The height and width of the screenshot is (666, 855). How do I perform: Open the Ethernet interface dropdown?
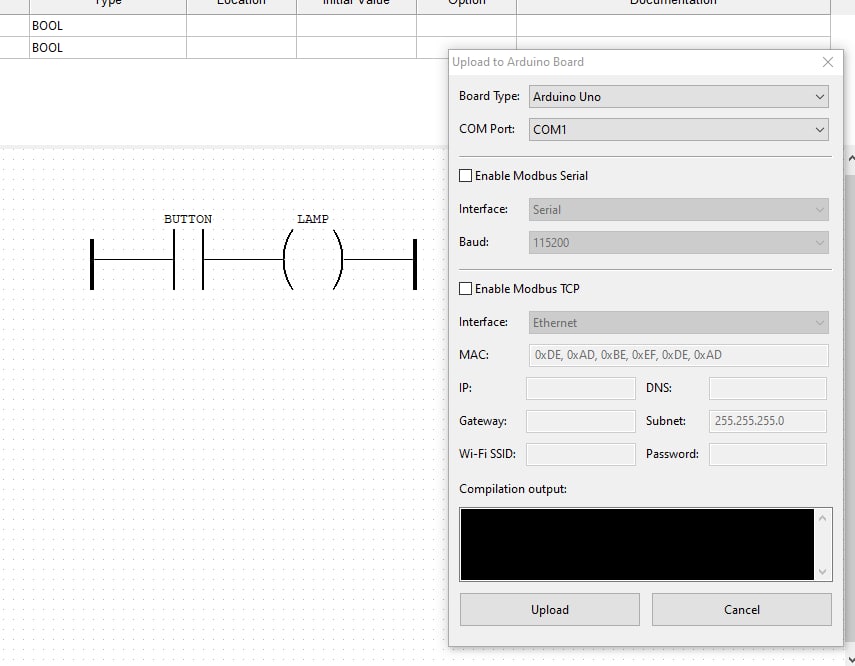[678, 323]
